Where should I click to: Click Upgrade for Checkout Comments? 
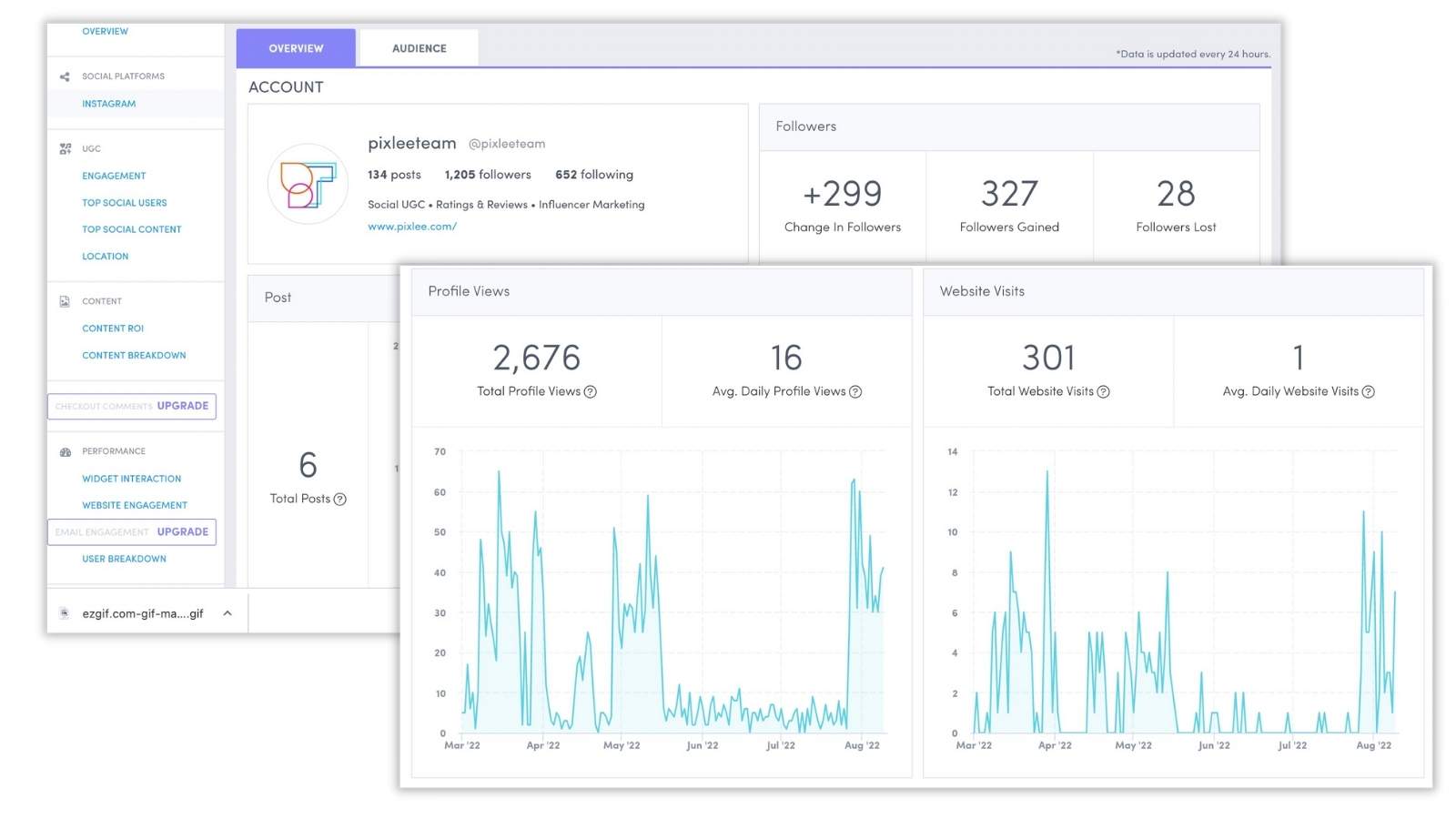coord(182,406)
